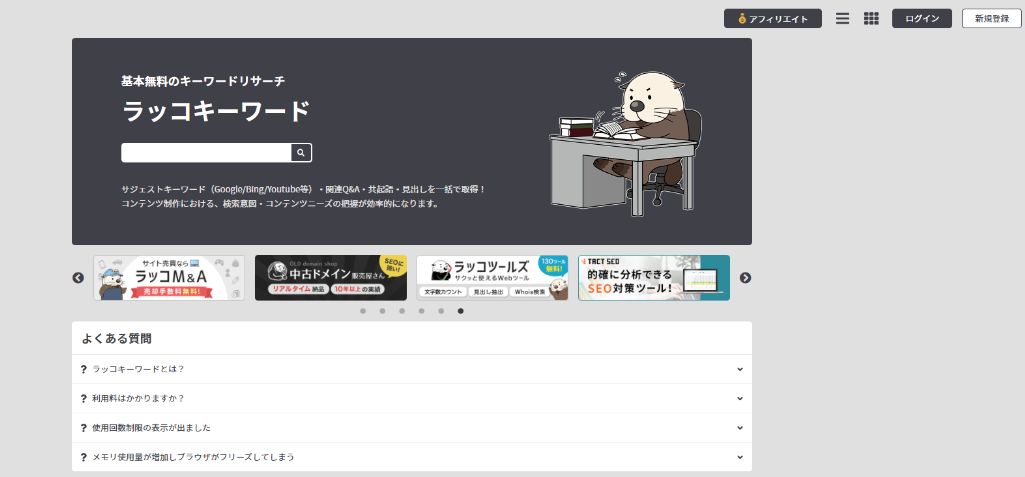Open the TACT SEO 対策ツール banner
Image resolution: width=1025 pixels, height=477 pixels.
pyautogui.click(x=654, y=278)
